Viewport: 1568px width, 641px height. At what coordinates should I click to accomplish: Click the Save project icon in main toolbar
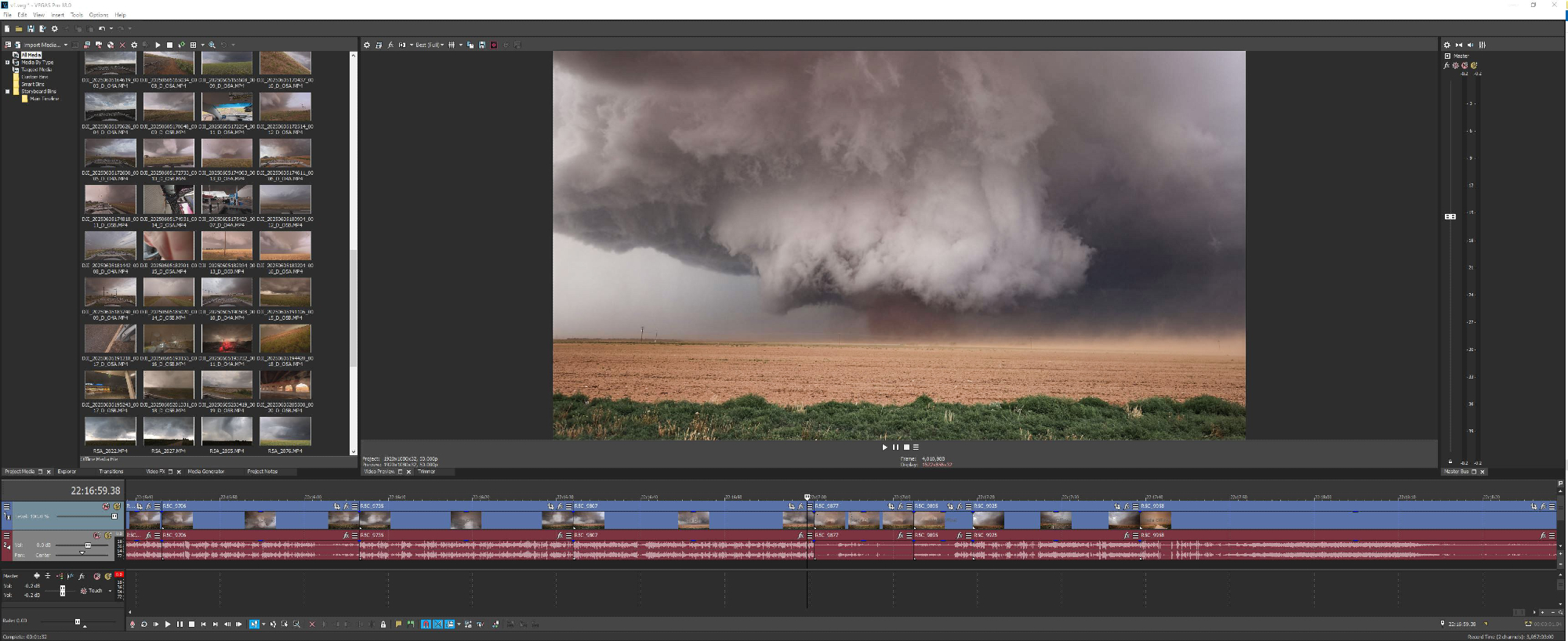[31, 29]
